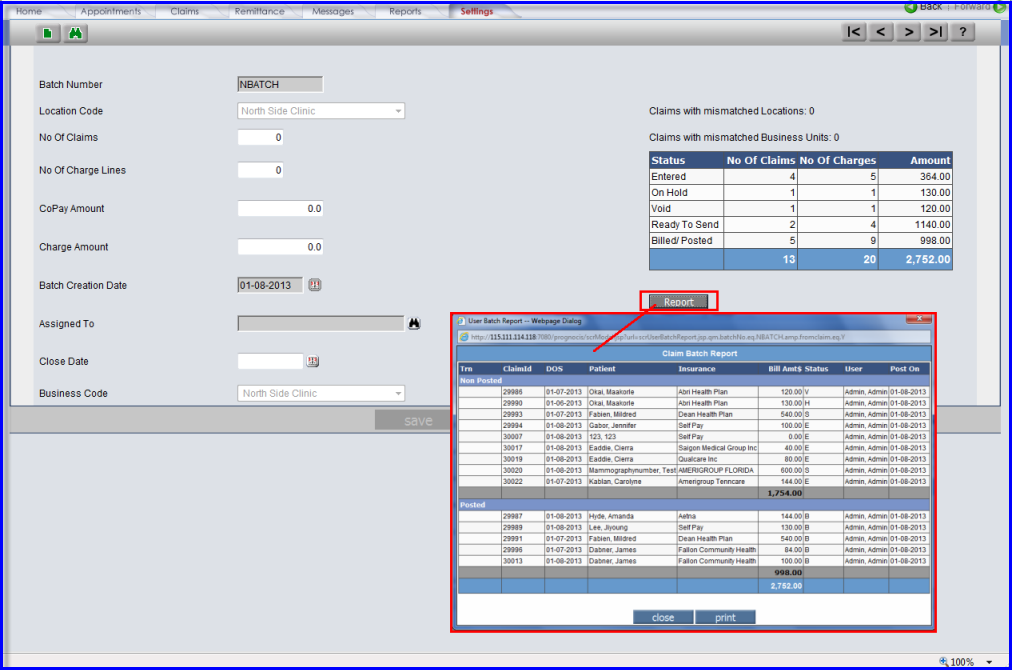The image size is (1012, 670).
Task: Open the Reports tab
Action: [x=405, y=11]
